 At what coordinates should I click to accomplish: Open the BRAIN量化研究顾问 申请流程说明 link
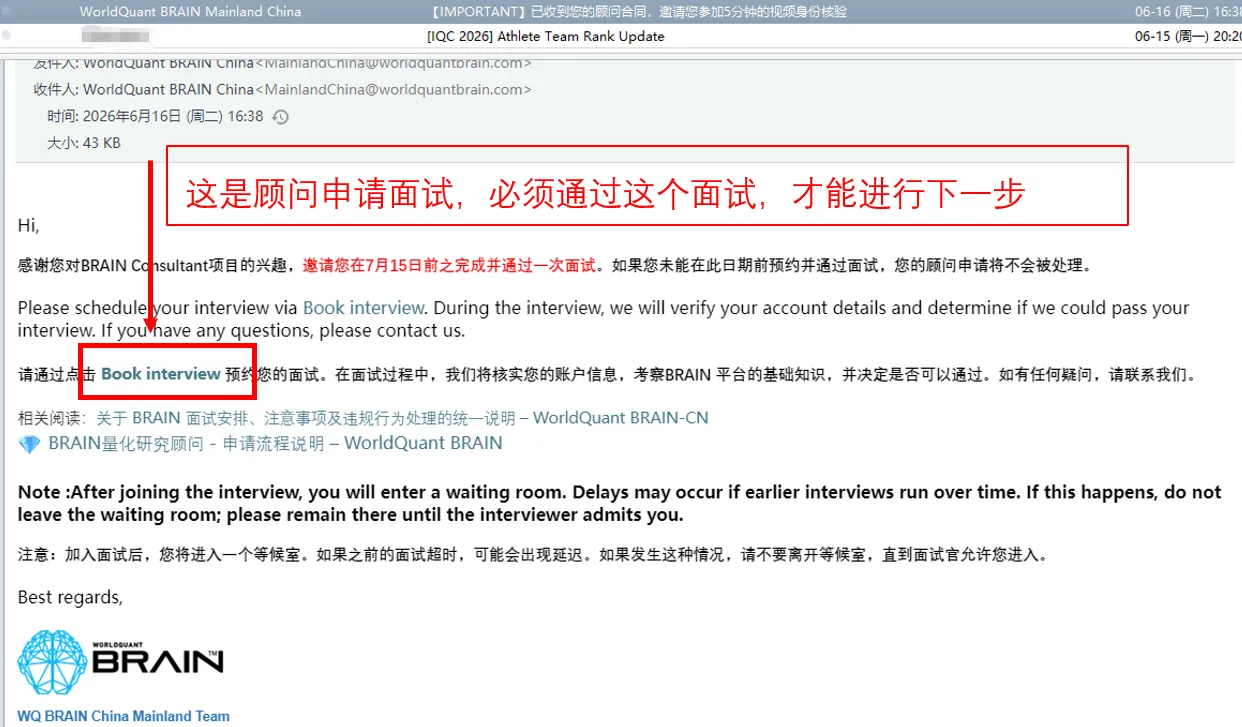pos(275,443)
